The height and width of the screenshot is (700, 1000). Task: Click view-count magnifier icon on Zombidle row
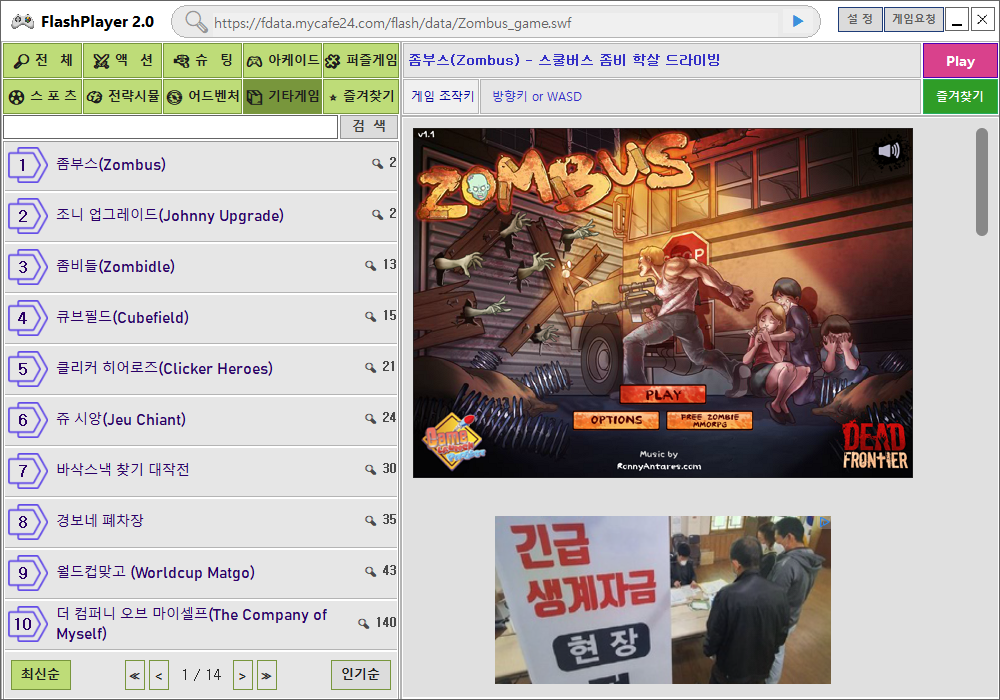coord(371,265)
